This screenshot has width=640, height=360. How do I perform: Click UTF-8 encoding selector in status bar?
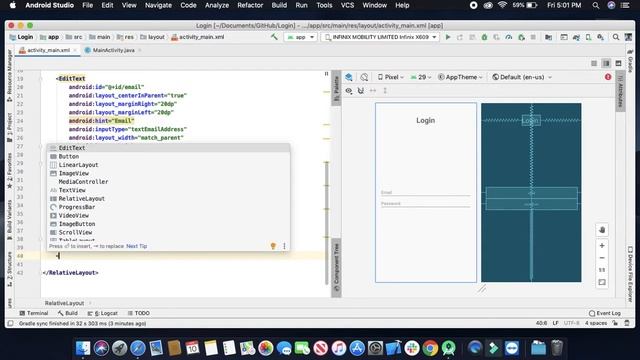coord(571,323)
